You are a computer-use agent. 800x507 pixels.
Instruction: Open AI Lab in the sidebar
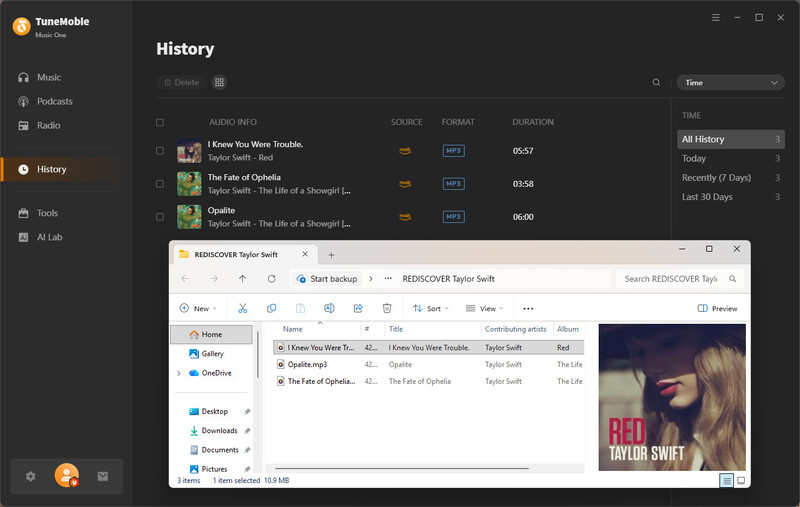pos(40,237)
